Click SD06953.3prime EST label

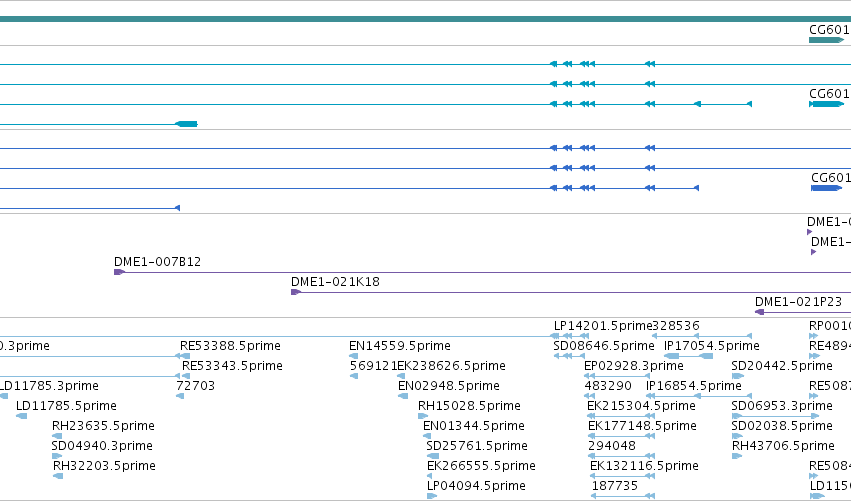click(x=782, y=406)
